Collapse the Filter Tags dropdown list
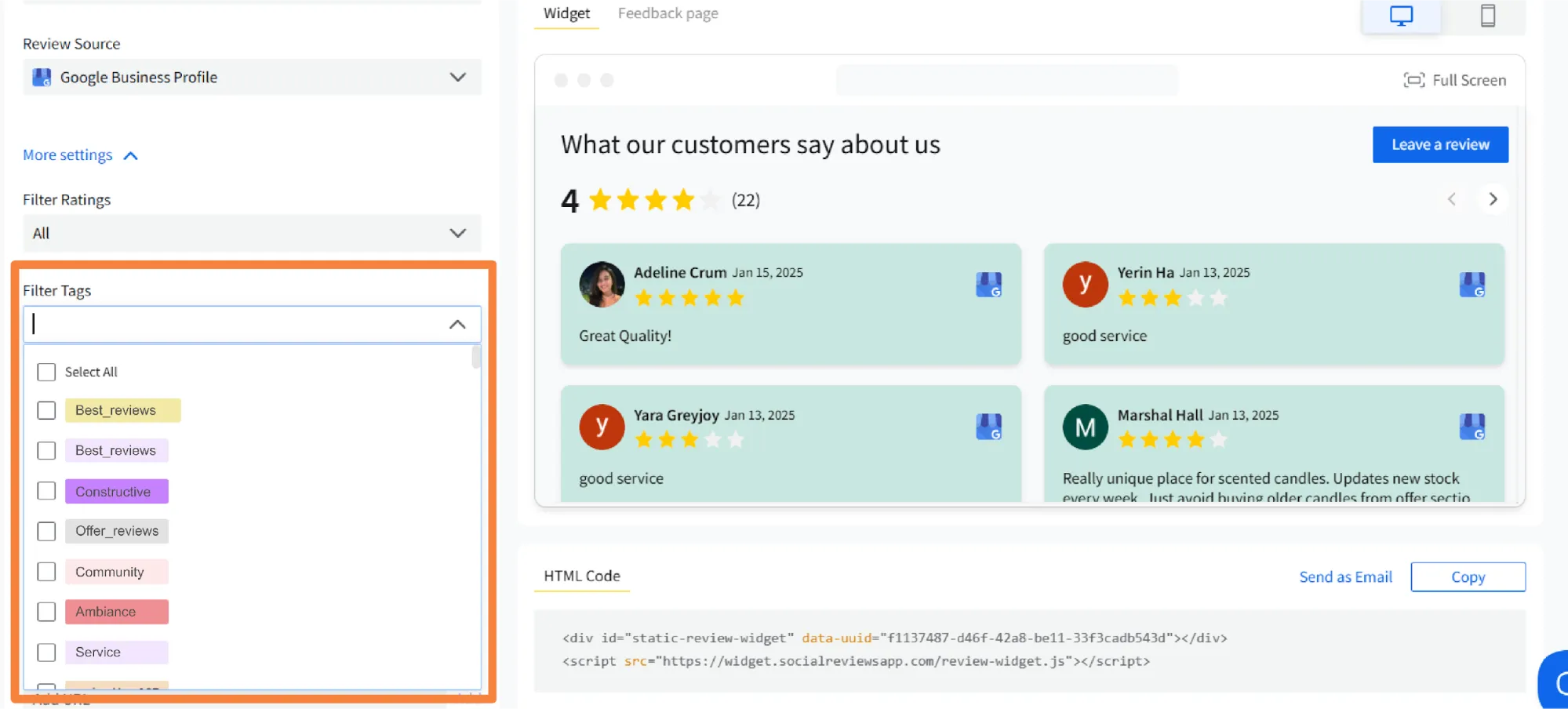The height and width of the screenshot is (709, 1568). (x=457, y=324)
